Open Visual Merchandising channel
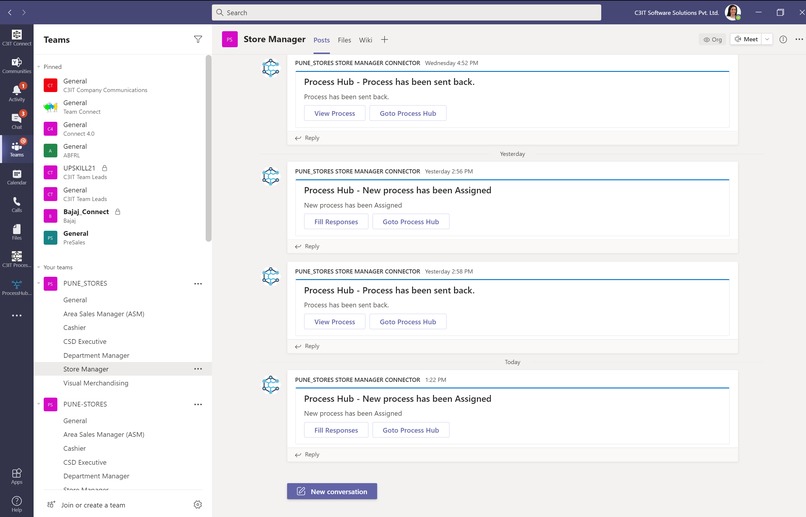The width and height of the screenshot is (806, 517). pos(96,383)
